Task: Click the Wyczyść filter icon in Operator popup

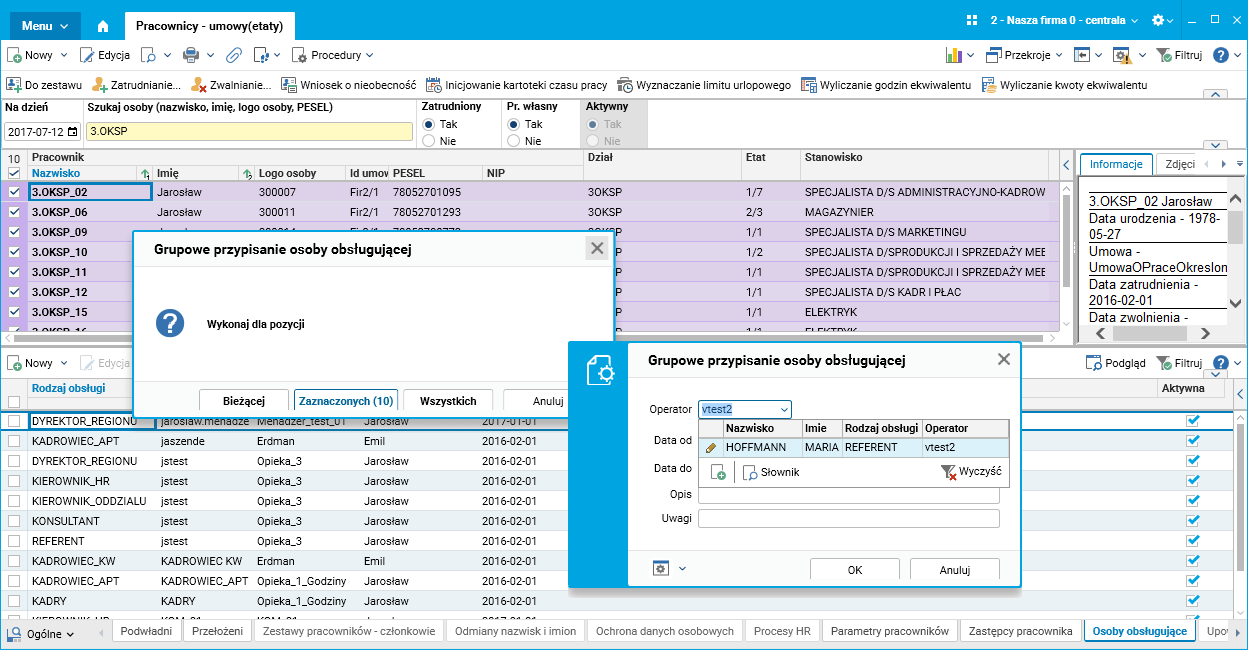Action: point(948,472)
